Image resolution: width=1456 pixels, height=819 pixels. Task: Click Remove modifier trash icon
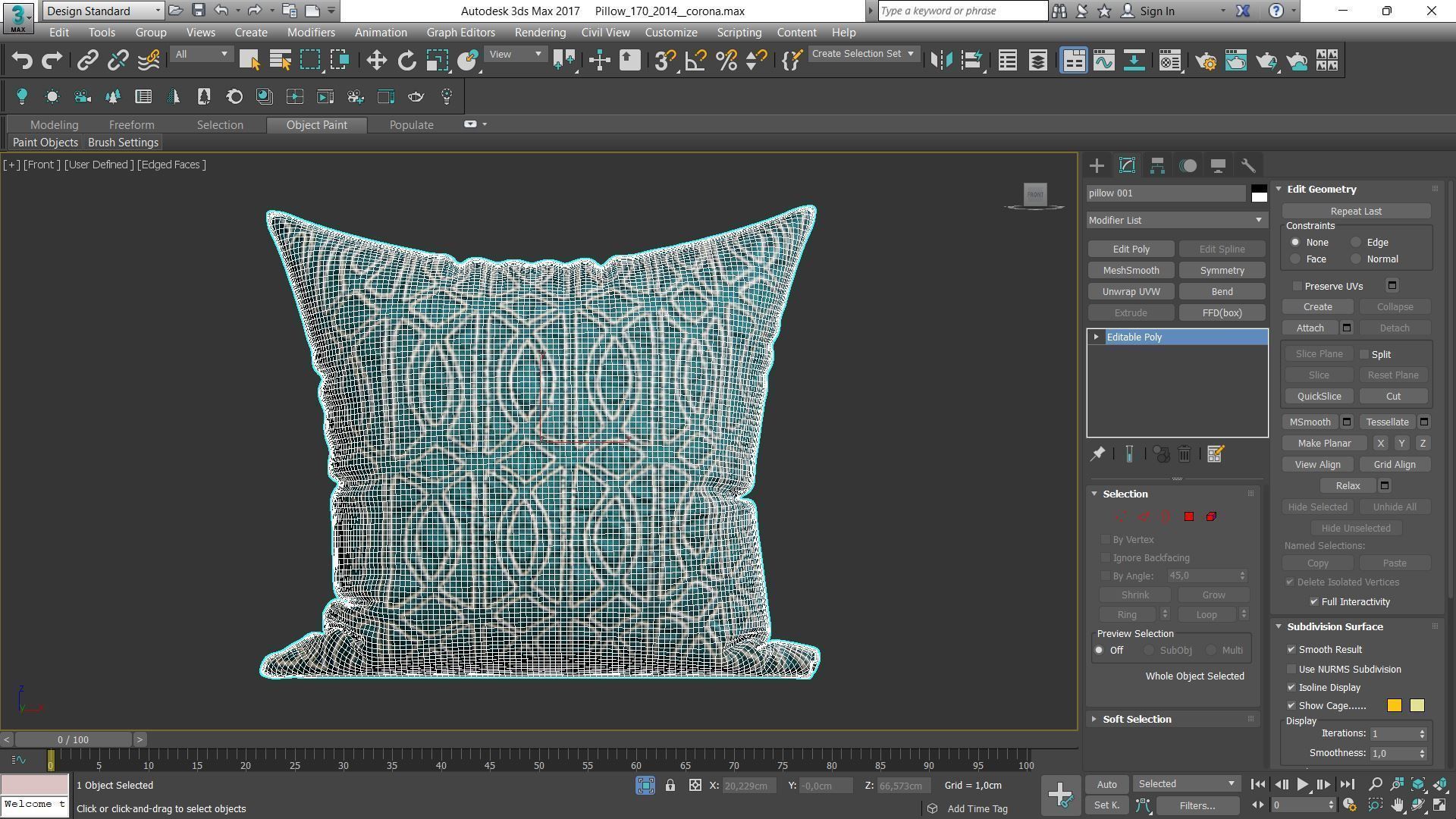pyautogui.click(x=1185, y=454)
